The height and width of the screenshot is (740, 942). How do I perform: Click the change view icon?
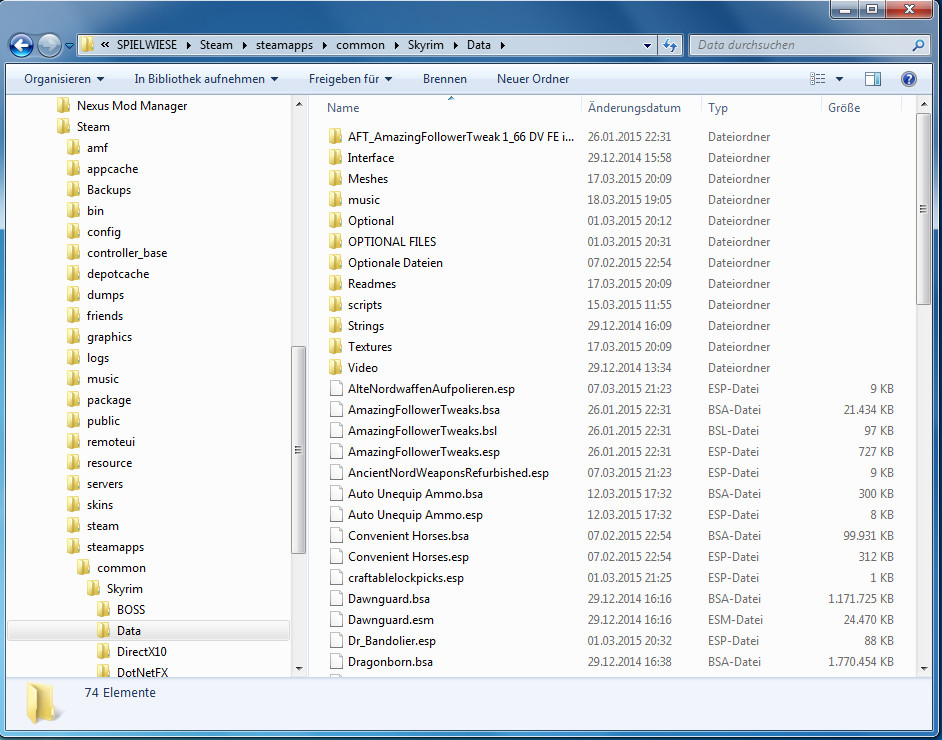pyautogui.click(x=818, y=79)
